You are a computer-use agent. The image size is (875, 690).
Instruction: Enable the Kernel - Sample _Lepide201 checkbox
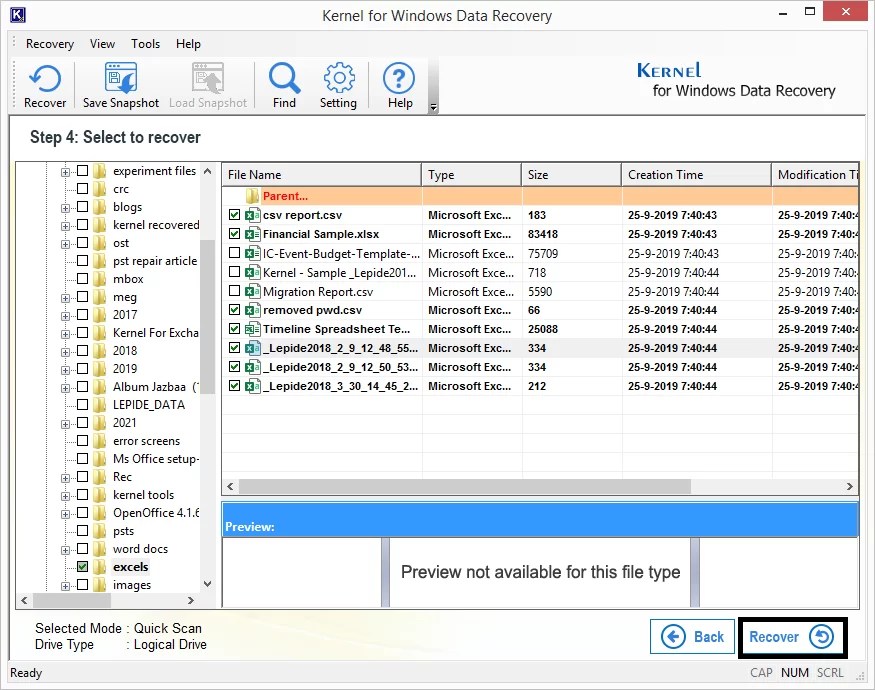coord(233,271)
